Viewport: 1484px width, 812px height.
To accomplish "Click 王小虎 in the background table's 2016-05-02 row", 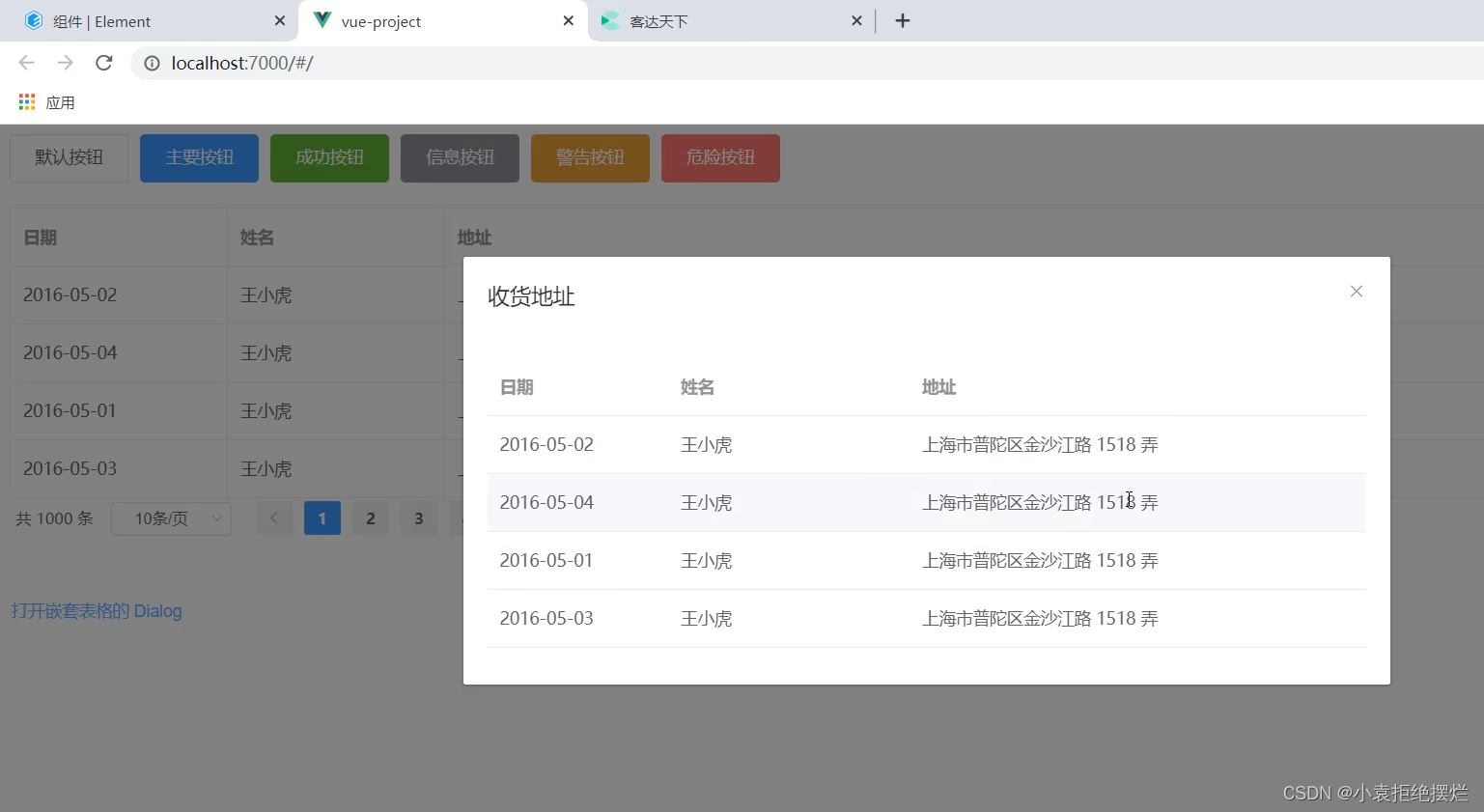I will [x=266, y=295].
